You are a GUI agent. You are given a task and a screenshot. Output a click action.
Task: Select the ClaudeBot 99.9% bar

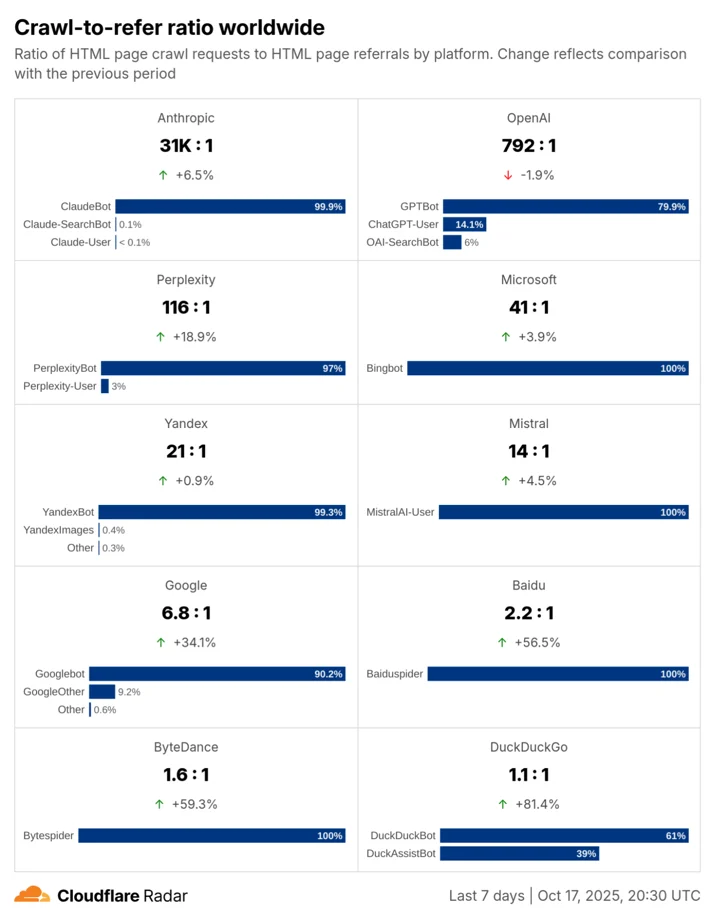point(230,207)
